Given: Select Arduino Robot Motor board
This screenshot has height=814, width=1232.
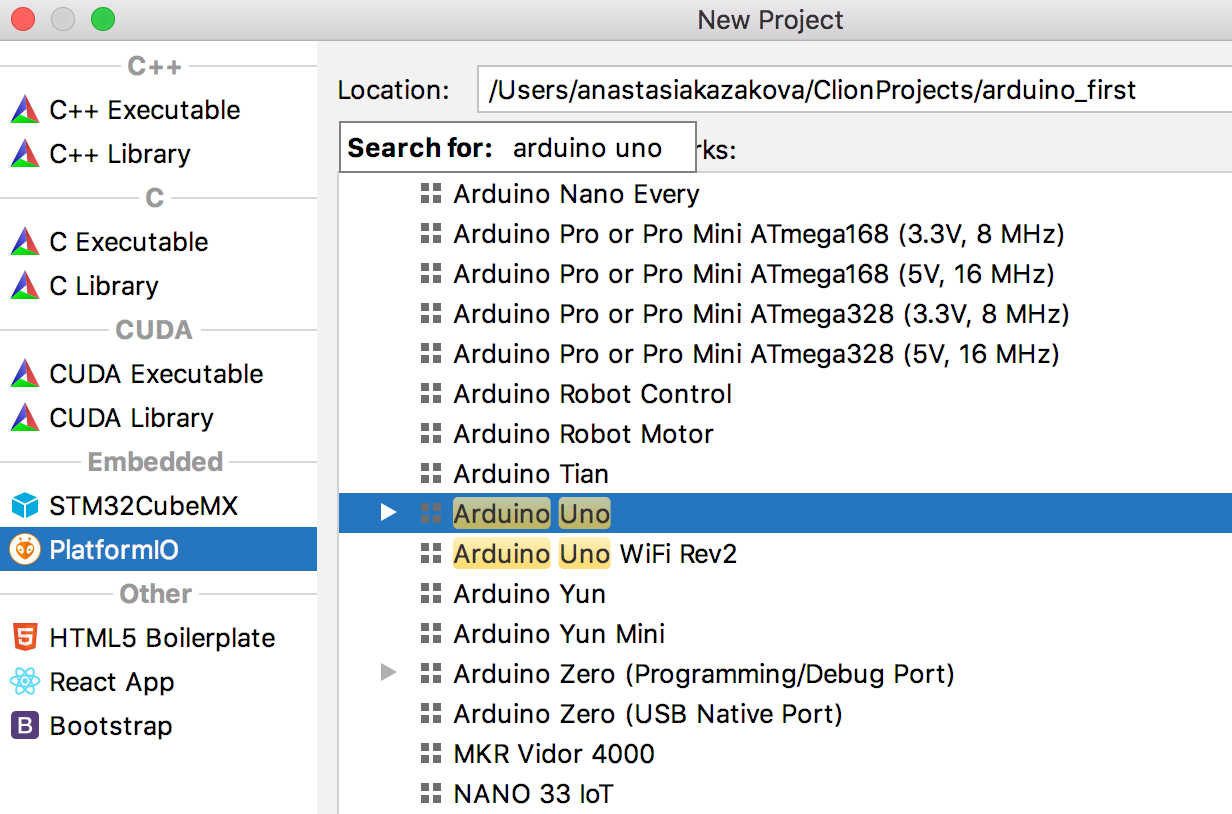Looking at the screenshot, I should 583,433.
